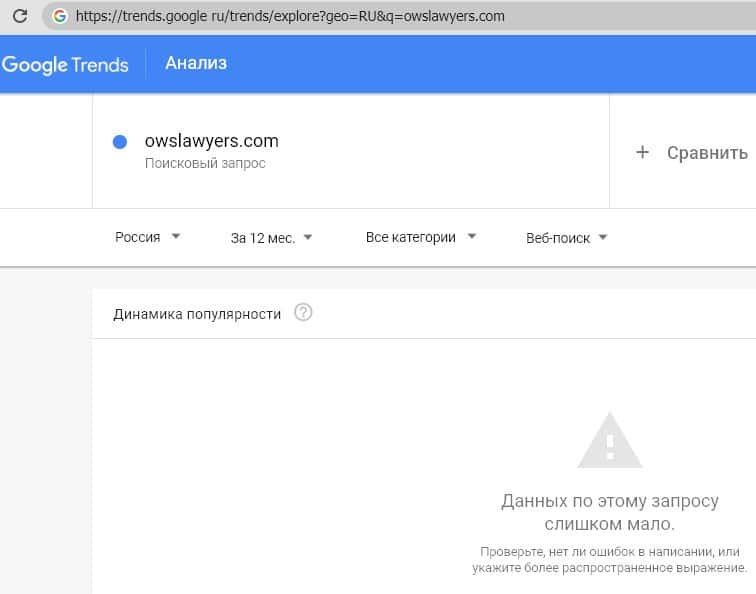Click the 'Данных по этому запросу' message
The image size is (756, 594).
[x=609, y=500]
